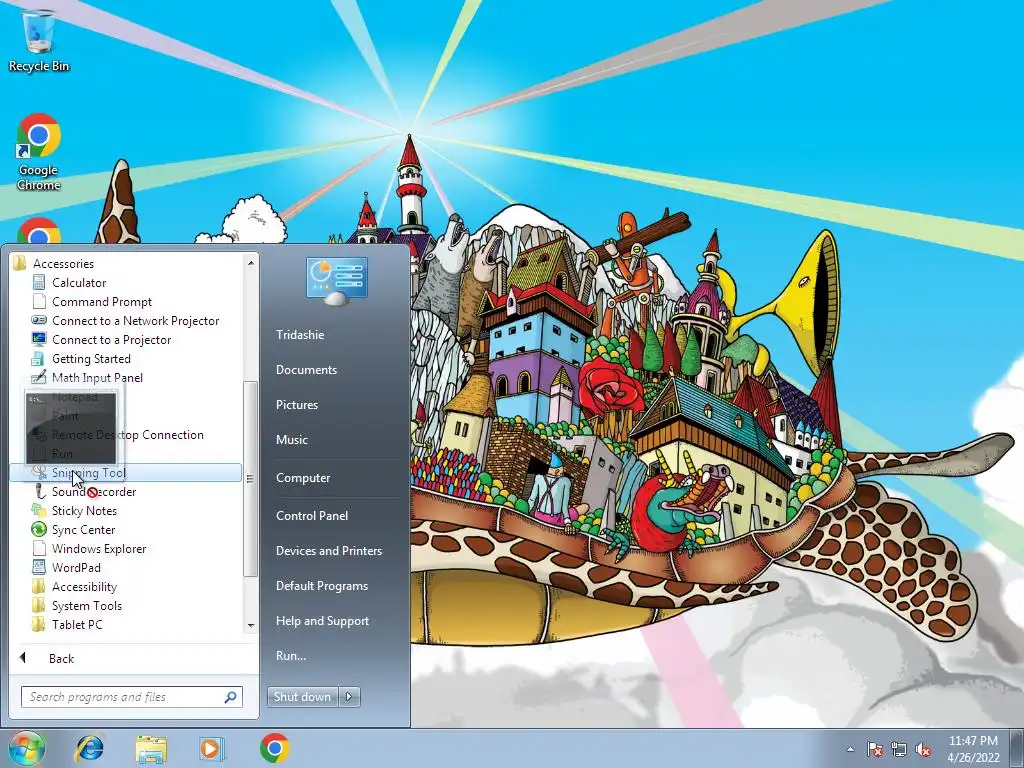Click the network tray icon
Viewport: 1024px width, 768px height.
pyautogui.click(x=899, y=749)
